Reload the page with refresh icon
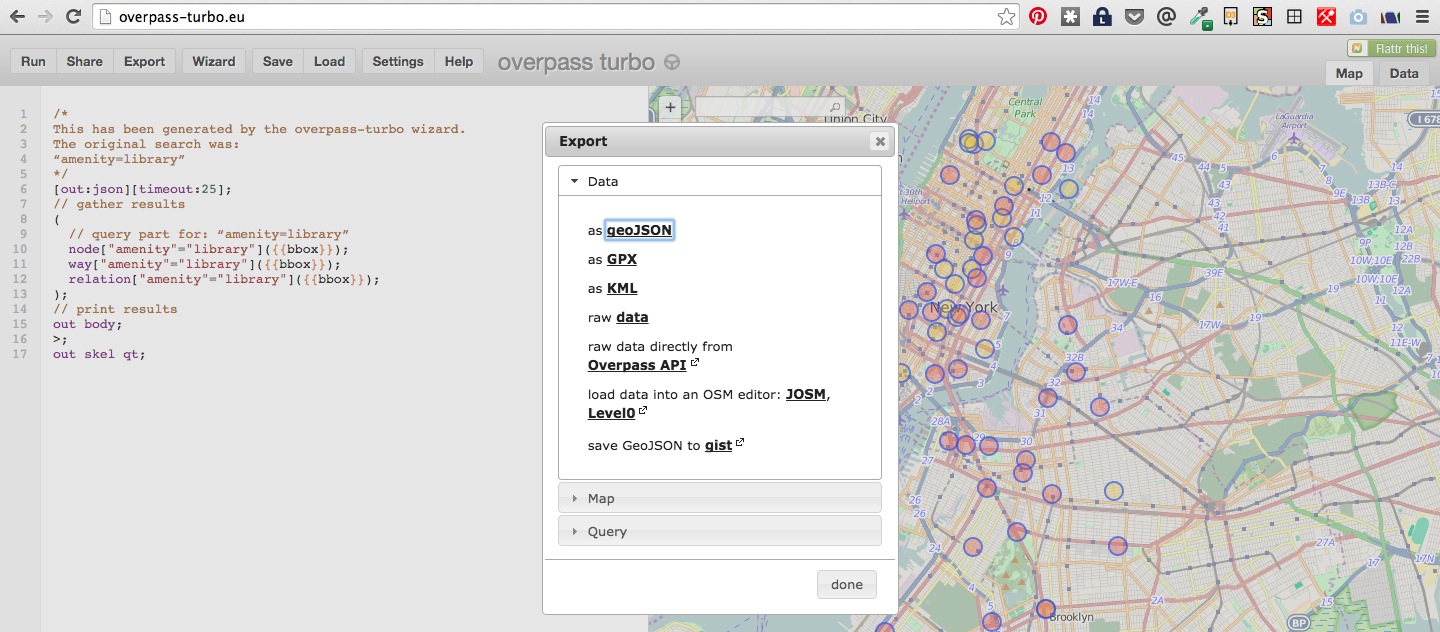The height and width of the screenshot is (632, 1440). click(73, 17)
